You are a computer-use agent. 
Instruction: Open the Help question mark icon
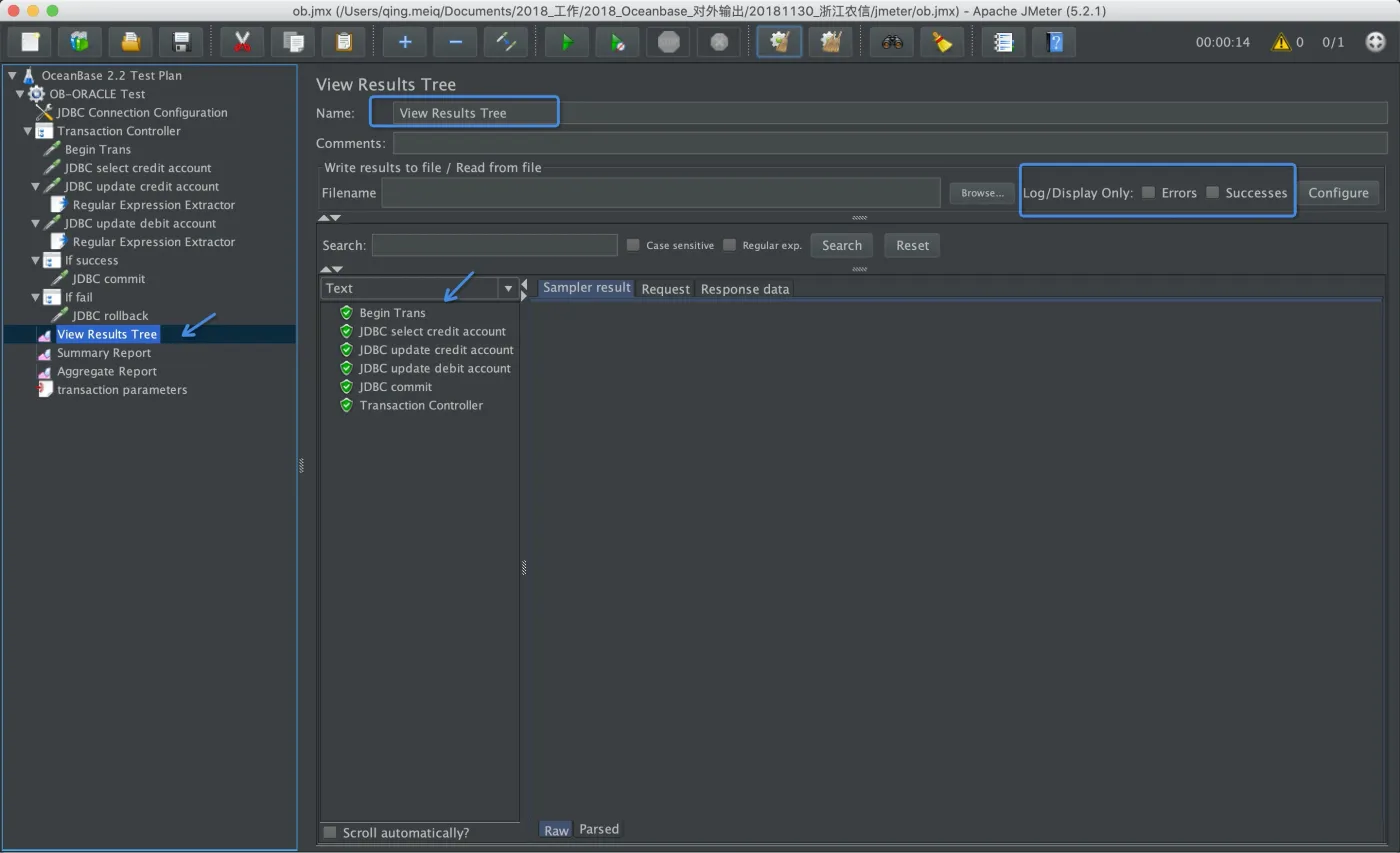pyautogui.click(x=1054, y=42)
